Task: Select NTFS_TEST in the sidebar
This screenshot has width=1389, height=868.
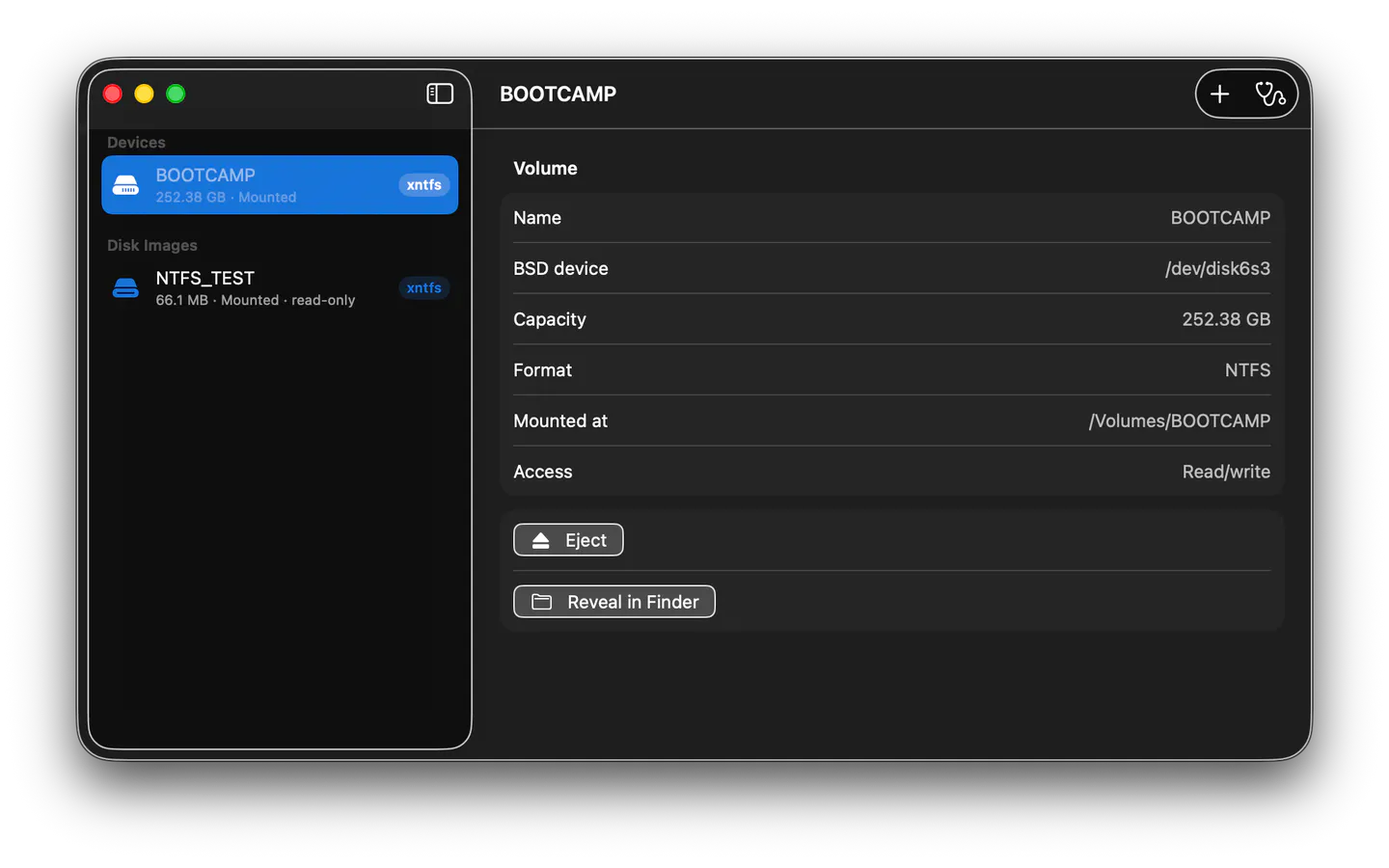Action: (x=280, y=287)
